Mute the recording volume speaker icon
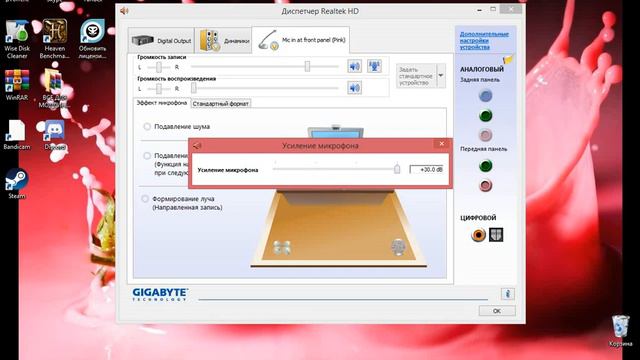This screenshot has width=640, height=360. [354, 66]
